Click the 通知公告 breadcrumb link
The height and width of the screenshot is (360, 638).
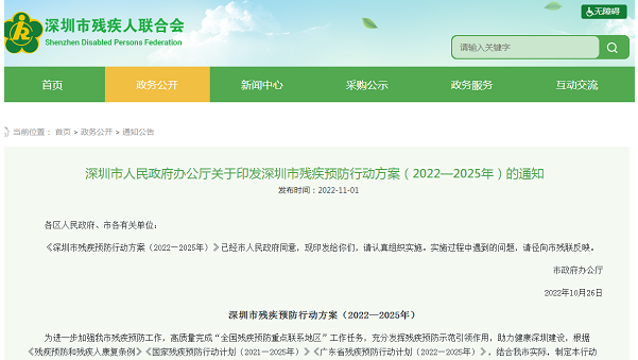(138, 132)
